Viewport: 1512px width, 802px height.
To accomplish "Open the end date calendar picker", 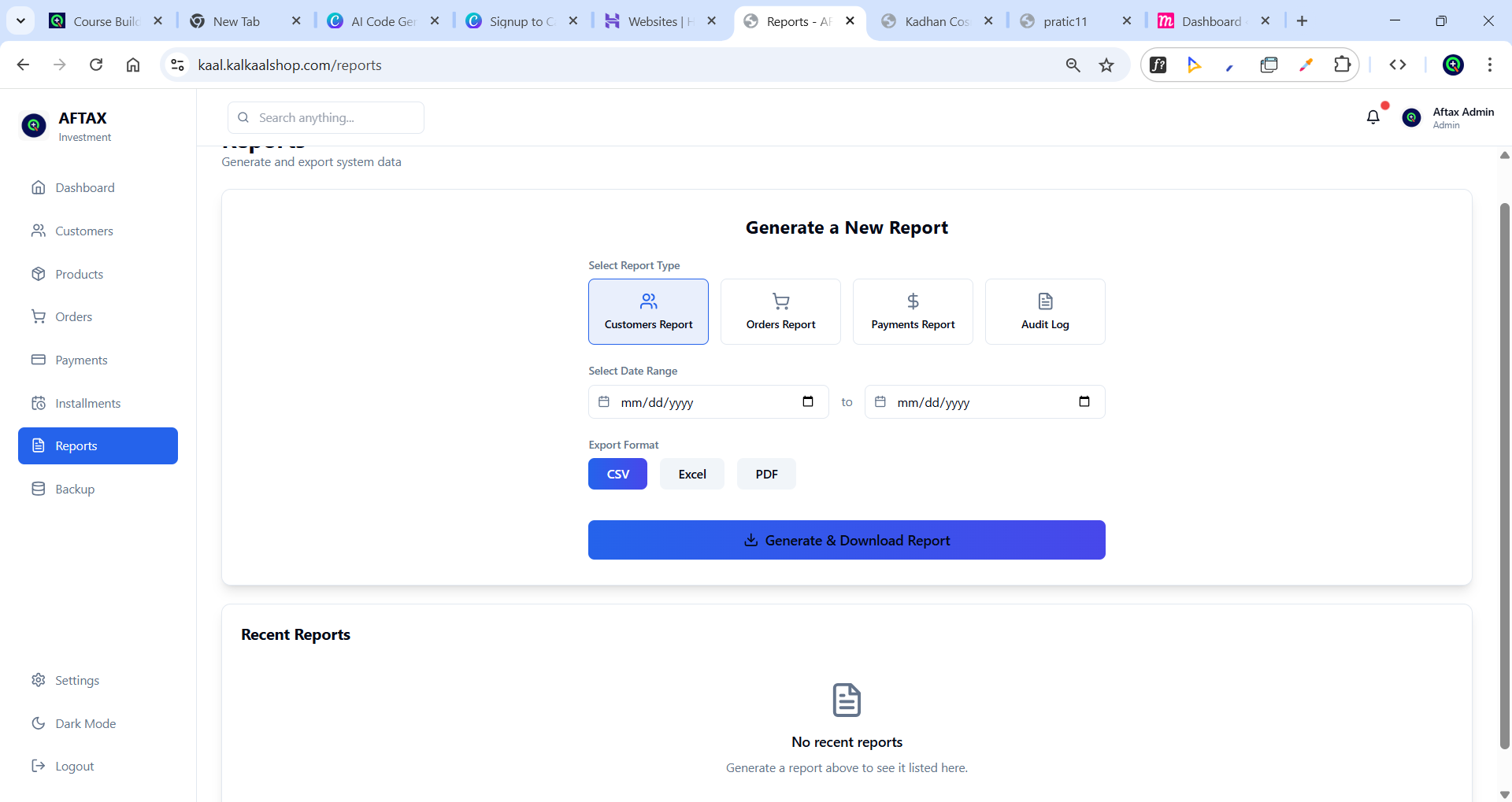I will 1084,401.
